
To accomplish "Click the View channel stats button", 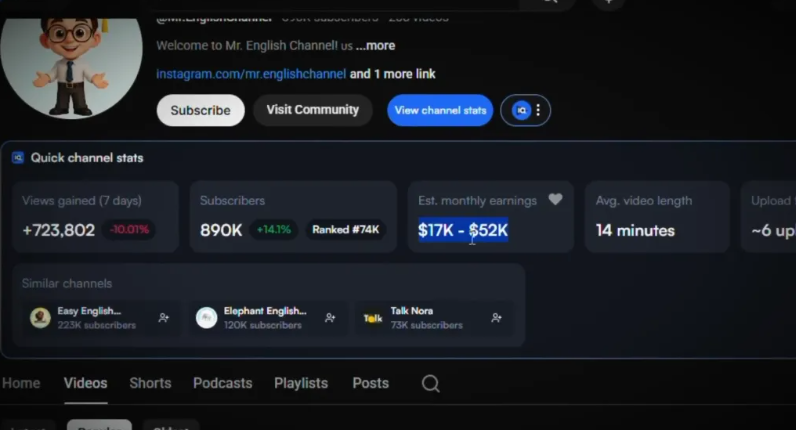I will pos(440,111).
